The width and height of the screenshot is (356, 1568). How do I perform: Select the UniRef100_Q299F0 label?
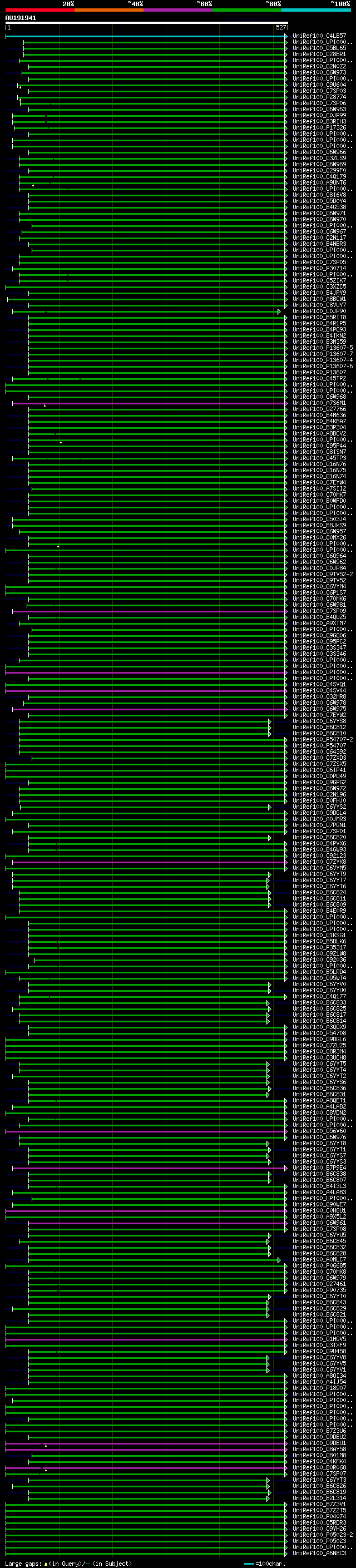pyautogui.click(x=319, y=170)
